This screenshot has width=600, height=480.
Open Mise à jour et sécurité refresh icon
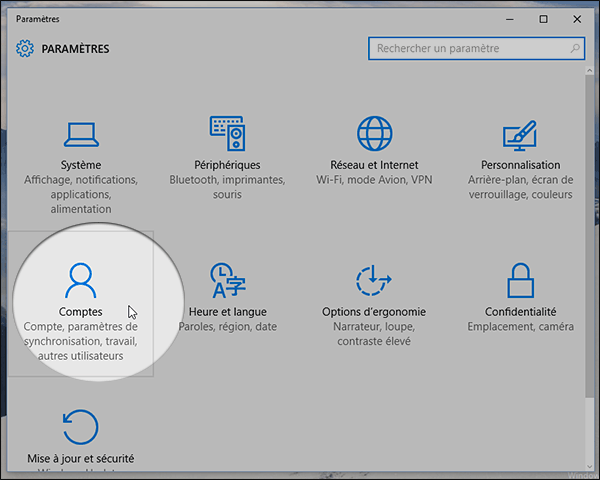coord(80,427)
